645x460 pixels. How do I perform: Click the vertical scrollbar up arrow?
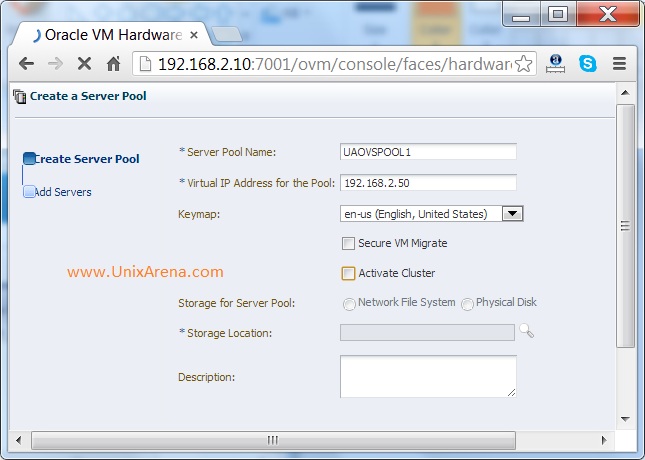tap(625, 93)
